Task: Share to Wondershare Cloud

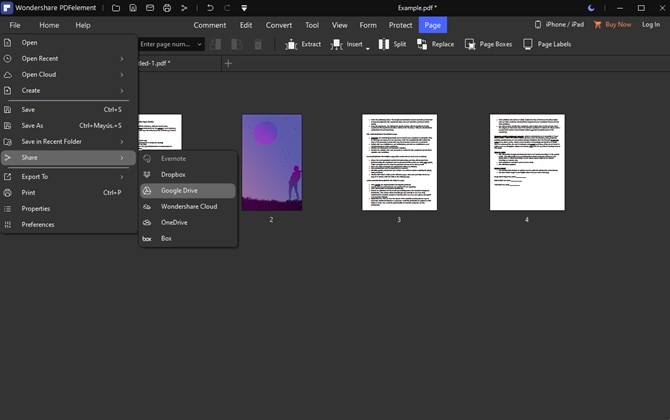Action: 188,206
